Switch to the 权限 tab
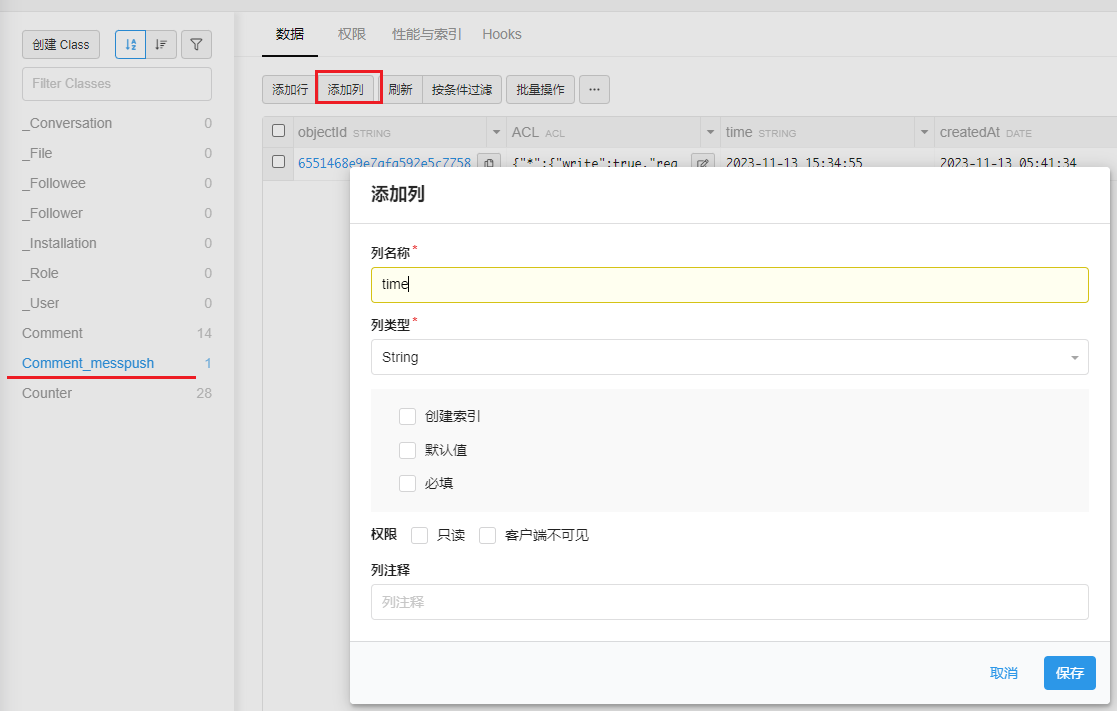 tap(352, 34)
